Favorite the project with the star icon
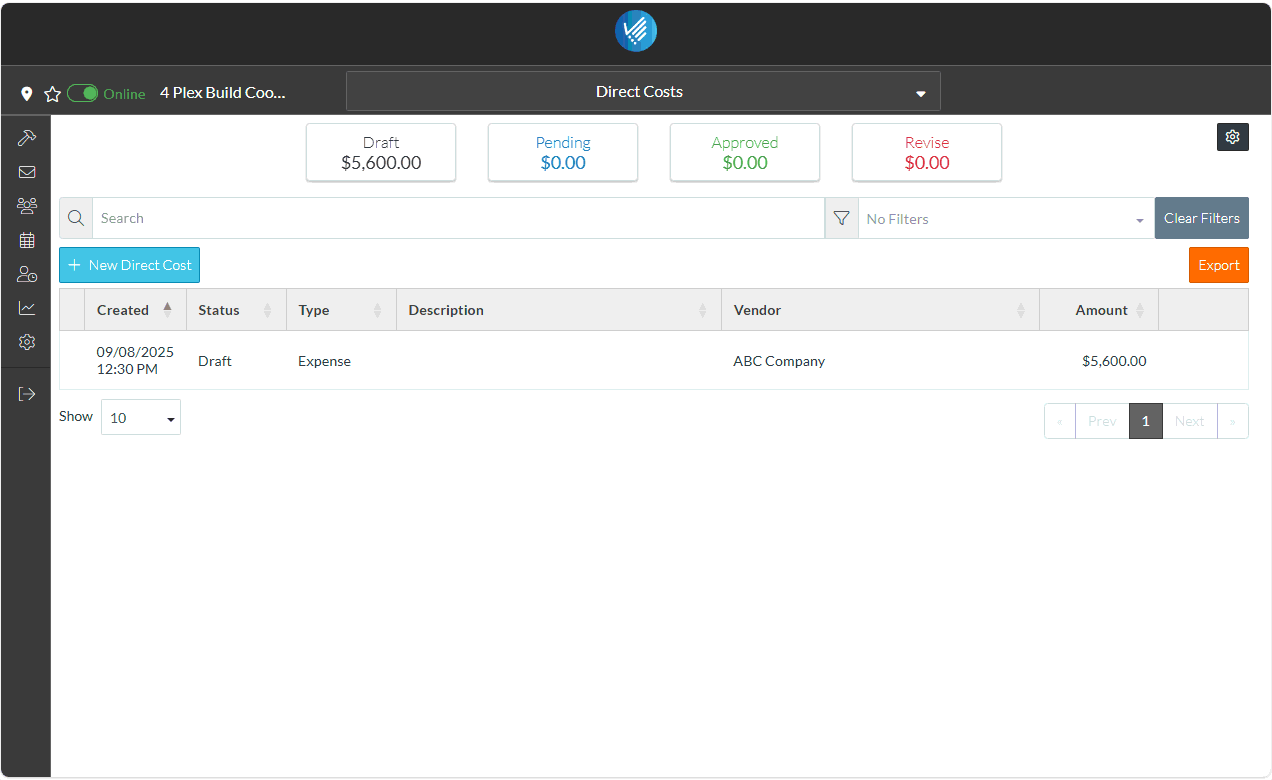Screen dimensions: 1272x780 click(53, 93)
